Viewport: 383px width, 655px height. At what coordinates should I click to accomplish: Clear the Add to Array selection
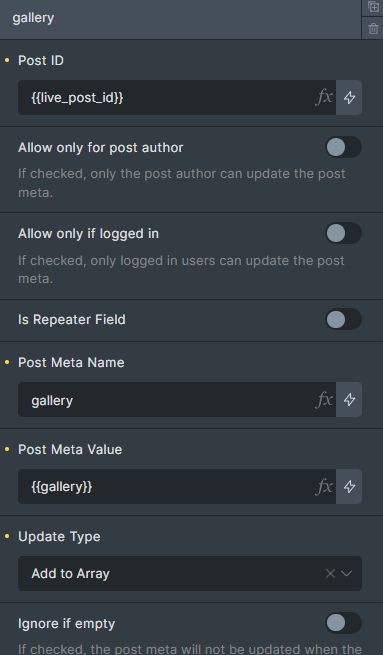coord(330,574)
